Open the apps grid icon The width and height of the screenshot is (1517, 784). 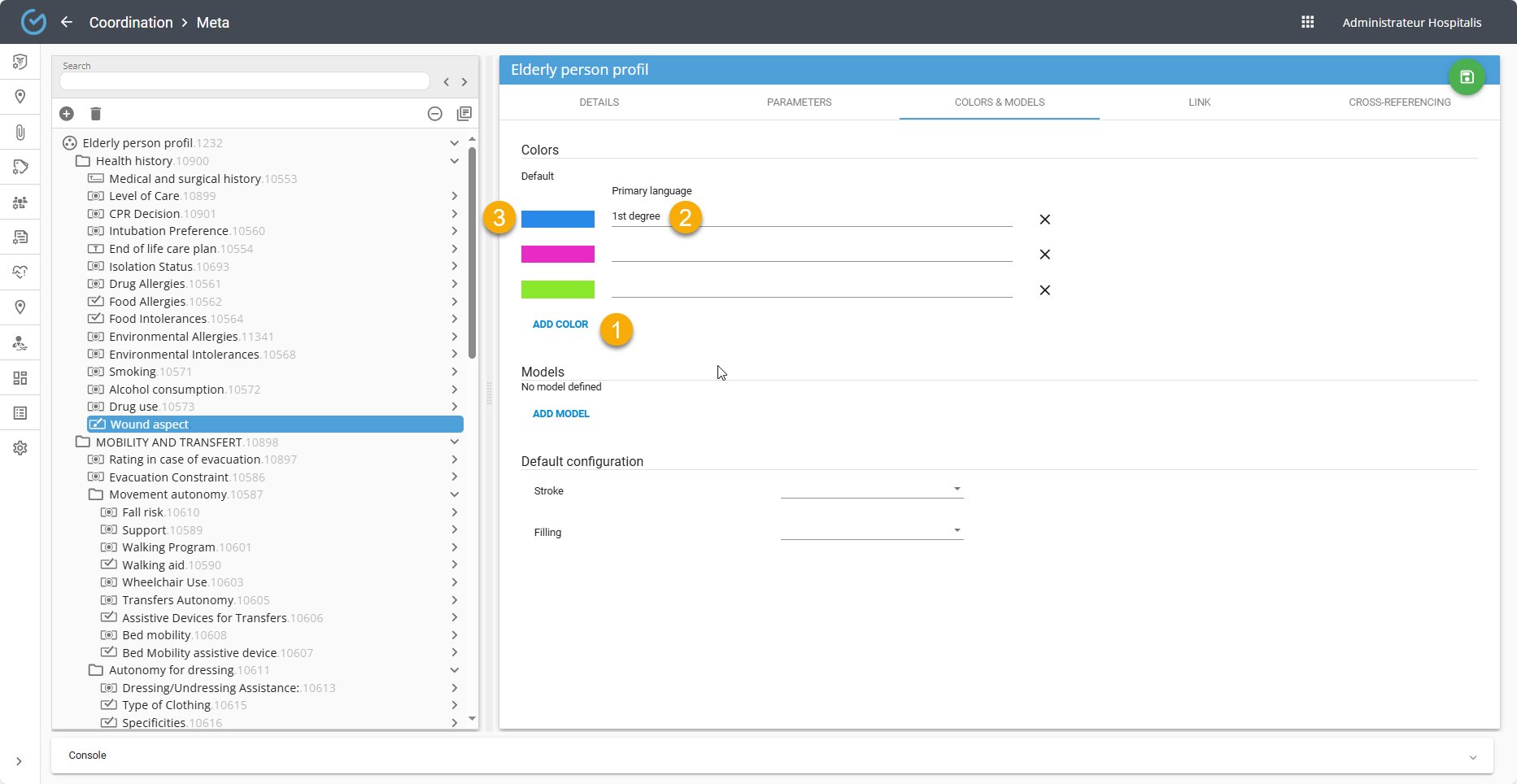coord(1308,23)
